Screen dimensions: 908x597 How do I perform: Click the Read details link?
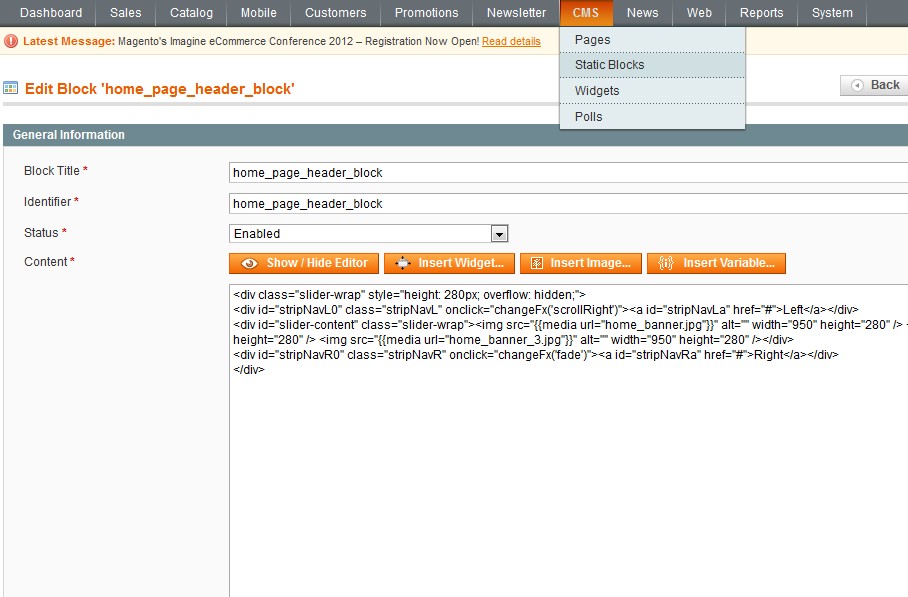[x=512, y=41]
